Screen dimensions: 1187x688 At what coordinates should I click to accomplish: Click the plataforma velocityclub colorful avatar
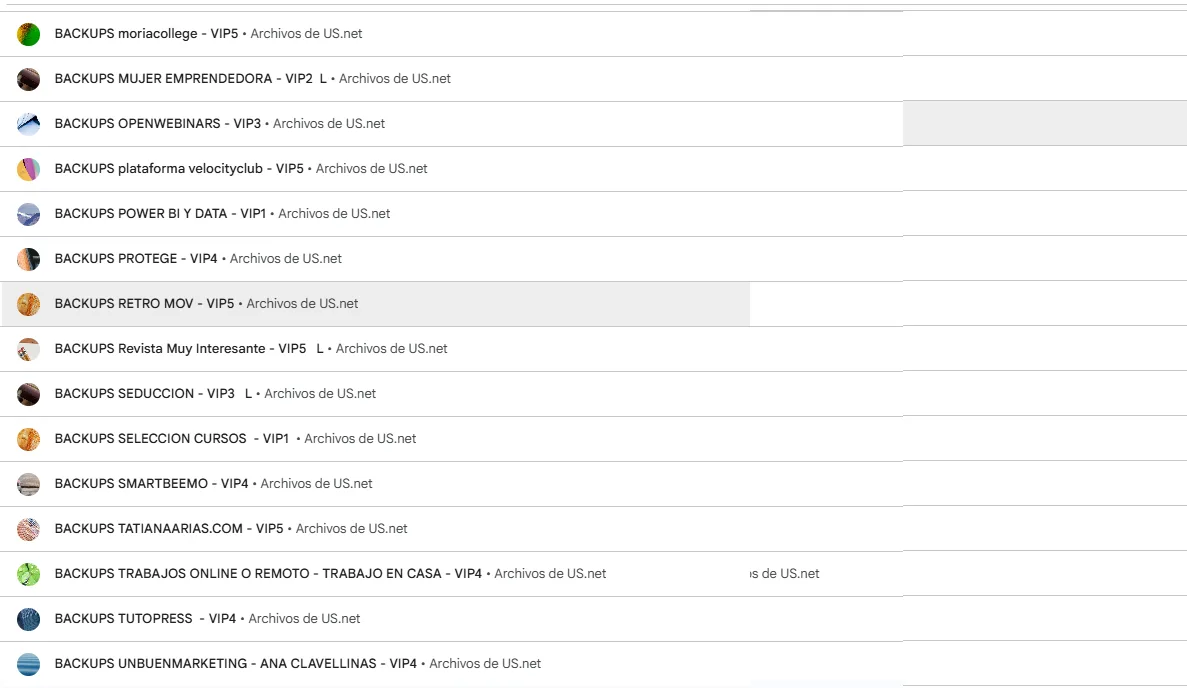click(29, 169)
